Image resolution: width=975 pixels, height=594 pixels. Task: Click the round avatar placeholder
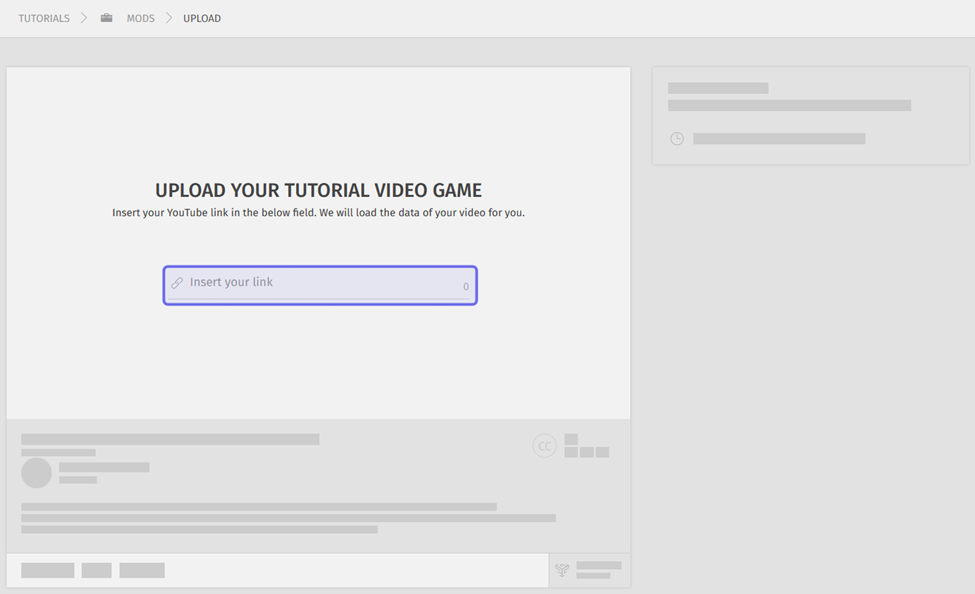click(x=37, y=473)
